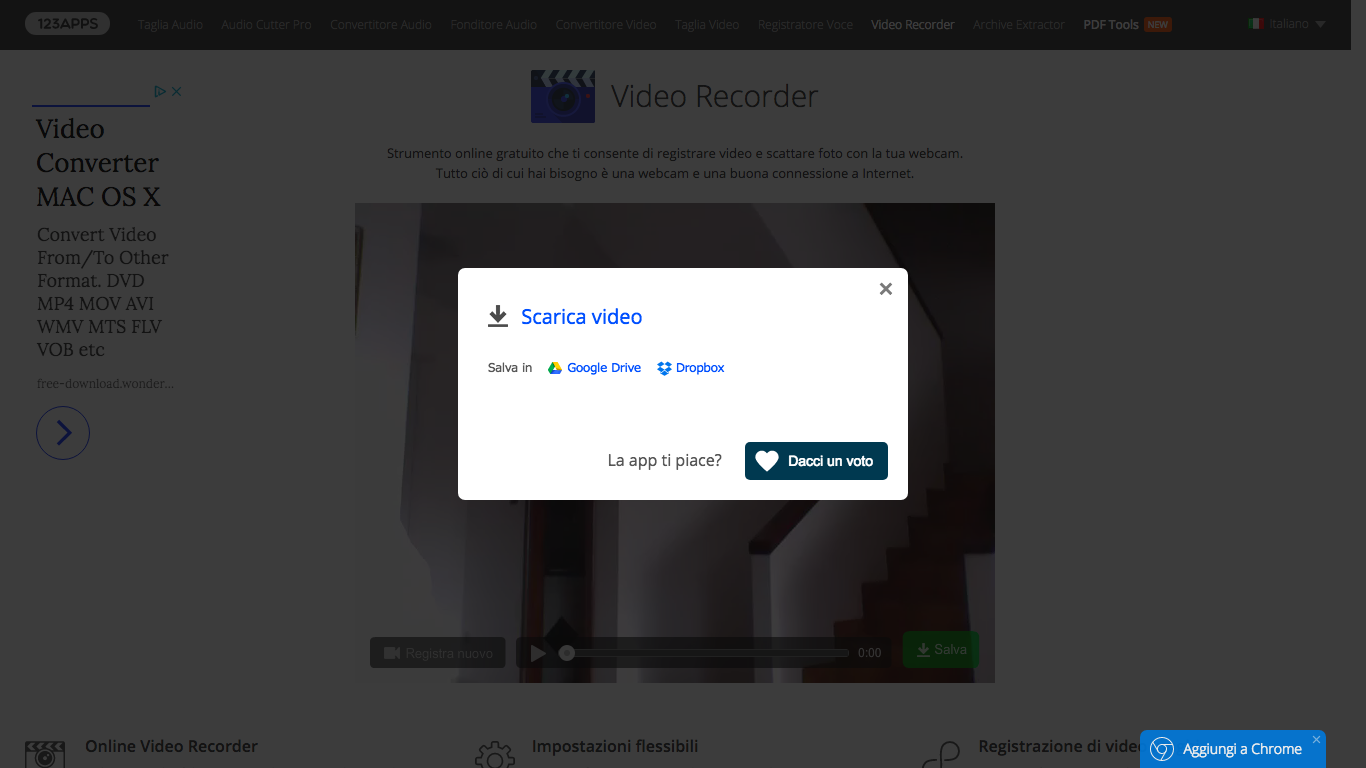Open Archive Extractor
Viewport: 1366px width, 768px height.
point(1019,24)
